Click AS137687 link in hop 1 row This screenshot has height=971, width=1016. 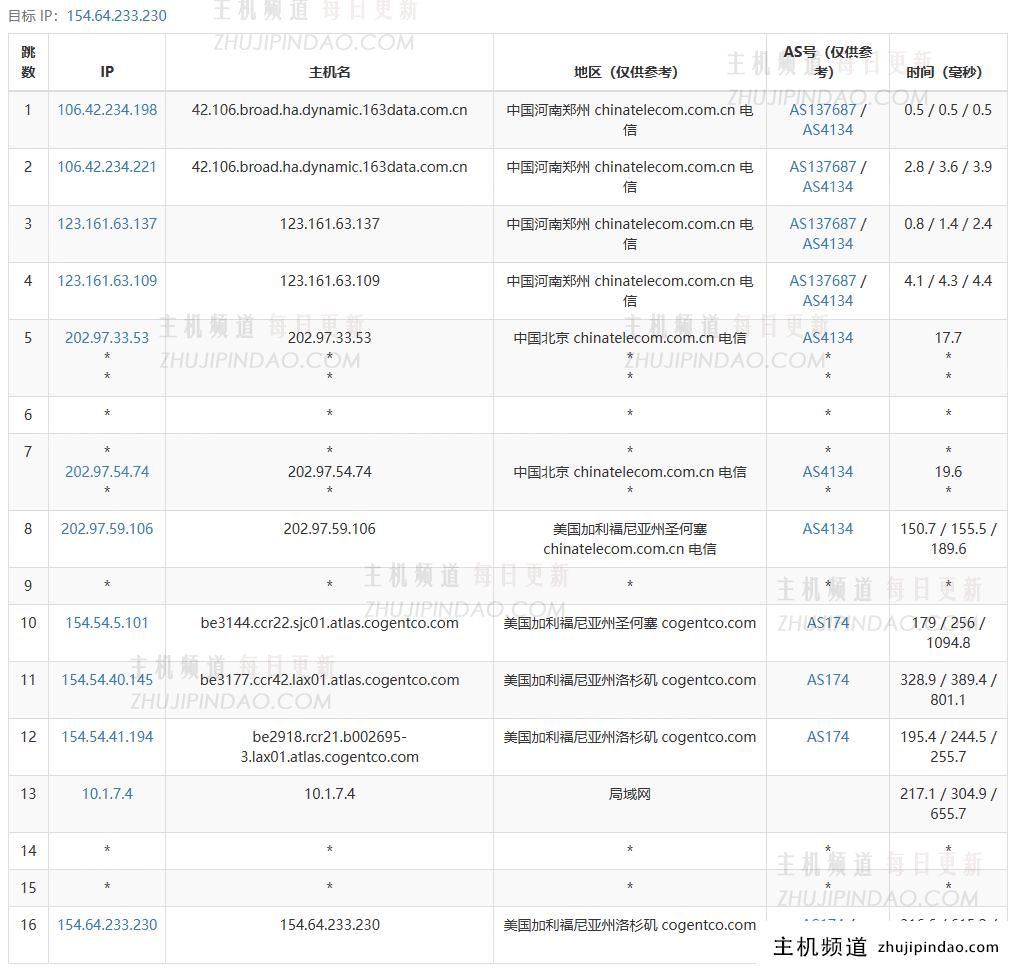click(822, 110)
